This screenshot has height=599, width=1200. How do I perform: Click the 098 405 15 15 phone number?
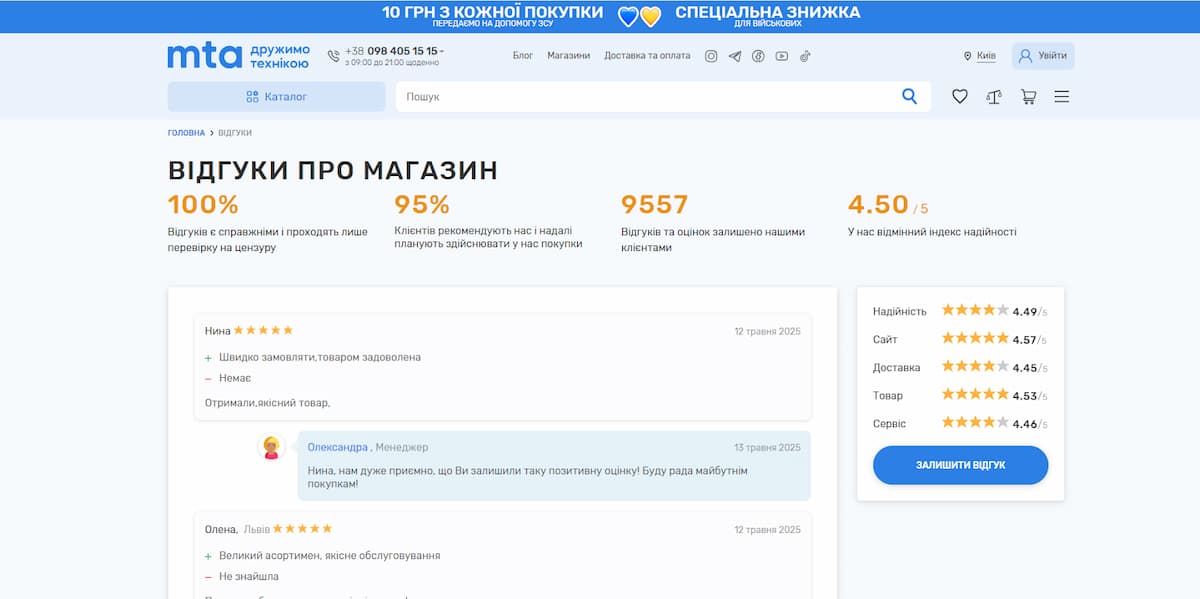[x=402, y=51]
